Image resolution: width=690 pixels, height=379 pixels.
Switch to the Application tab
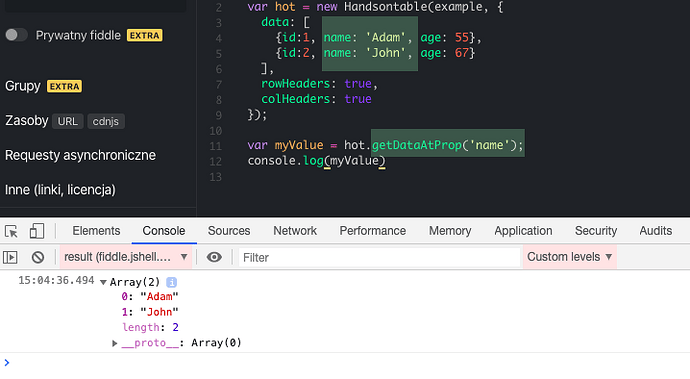point(523,231)
